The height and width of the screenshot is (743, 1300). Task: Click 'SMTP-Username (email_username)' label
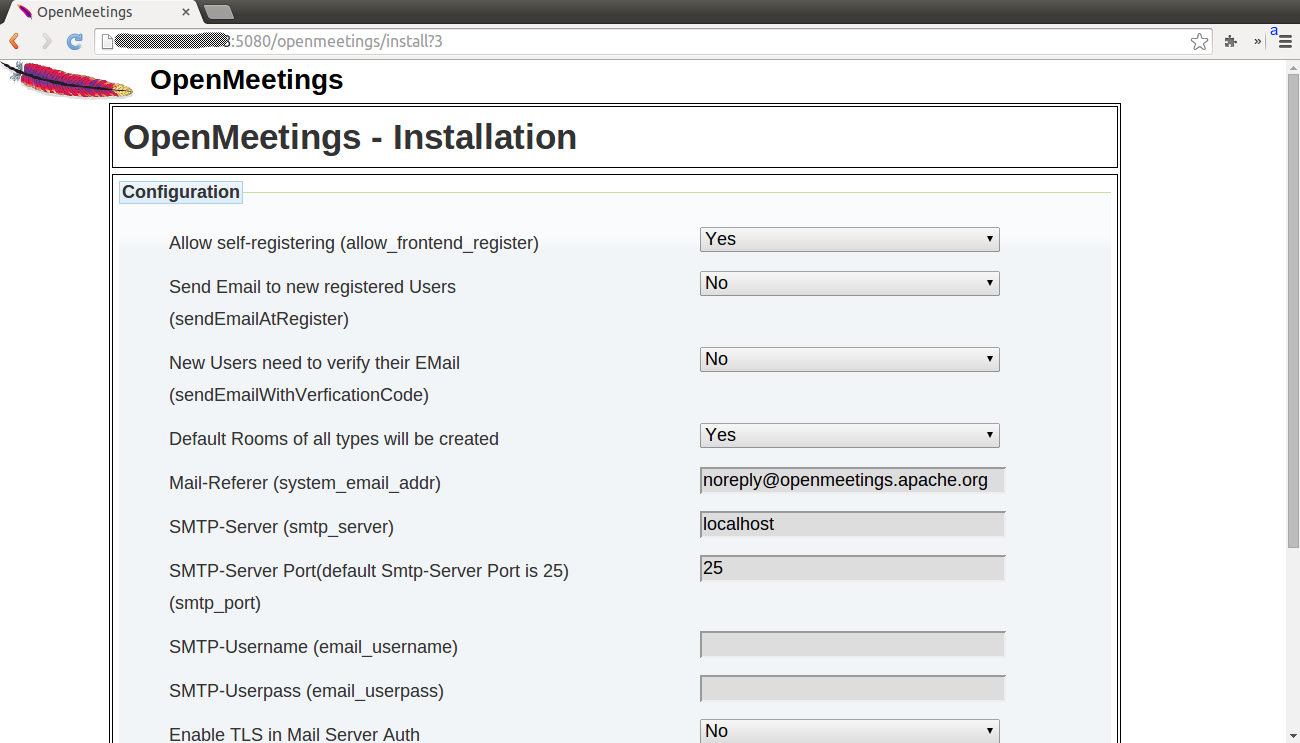coord(313,647)
